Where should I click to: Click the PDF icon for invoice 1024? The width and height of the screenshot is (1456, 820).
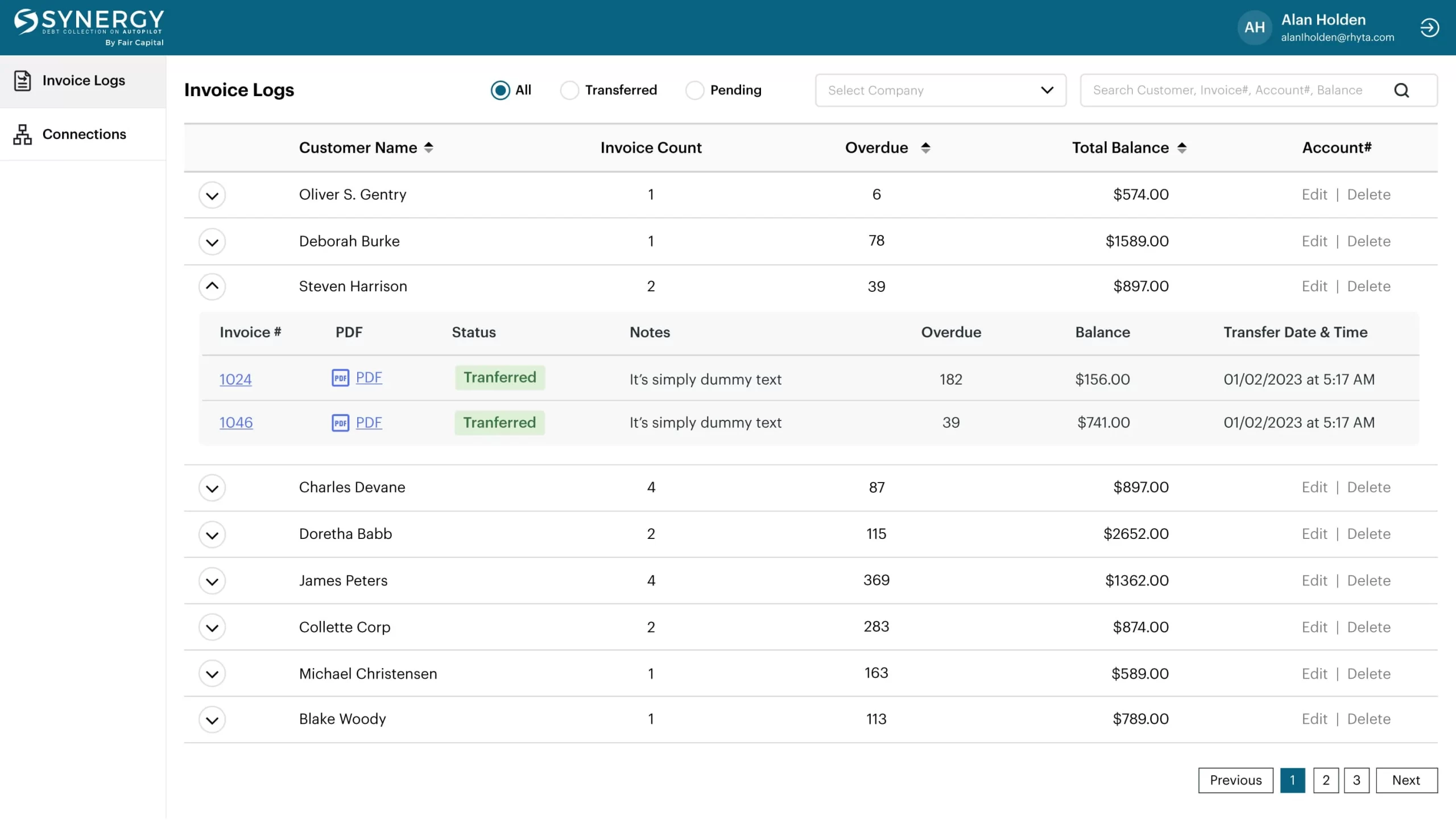pyautogui.click(x=340, y=378)
